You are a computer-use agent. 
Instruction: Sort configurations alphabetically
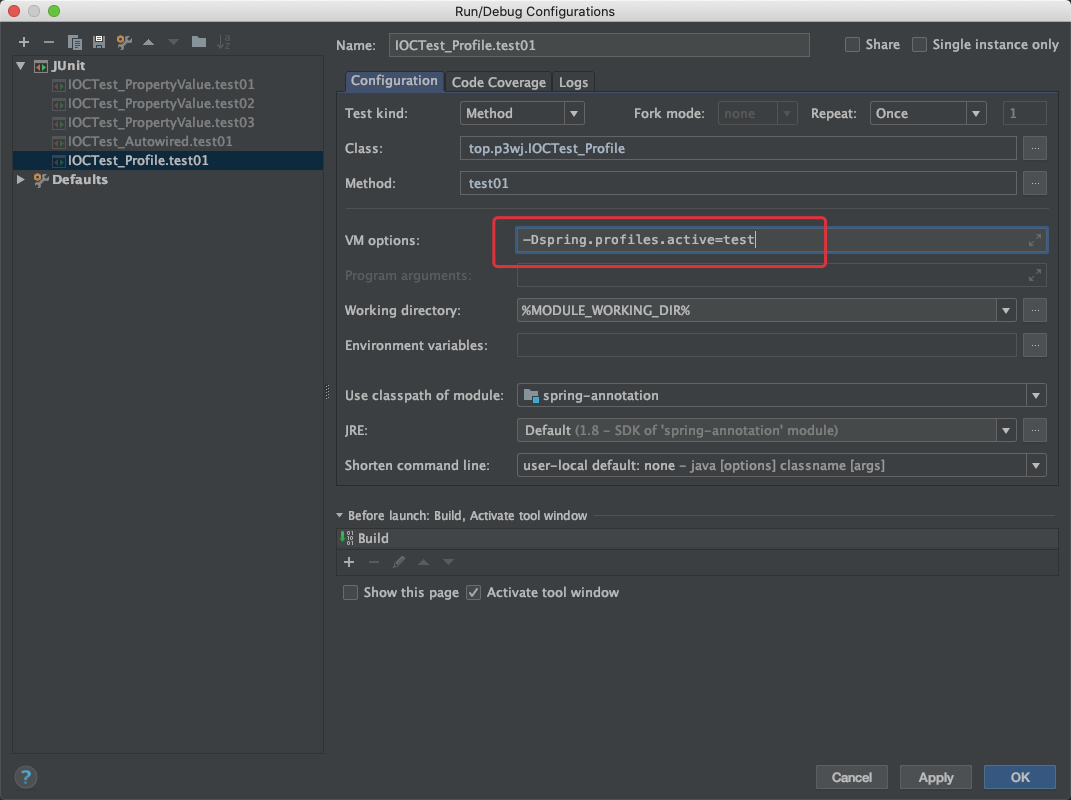tap(223, 42)
